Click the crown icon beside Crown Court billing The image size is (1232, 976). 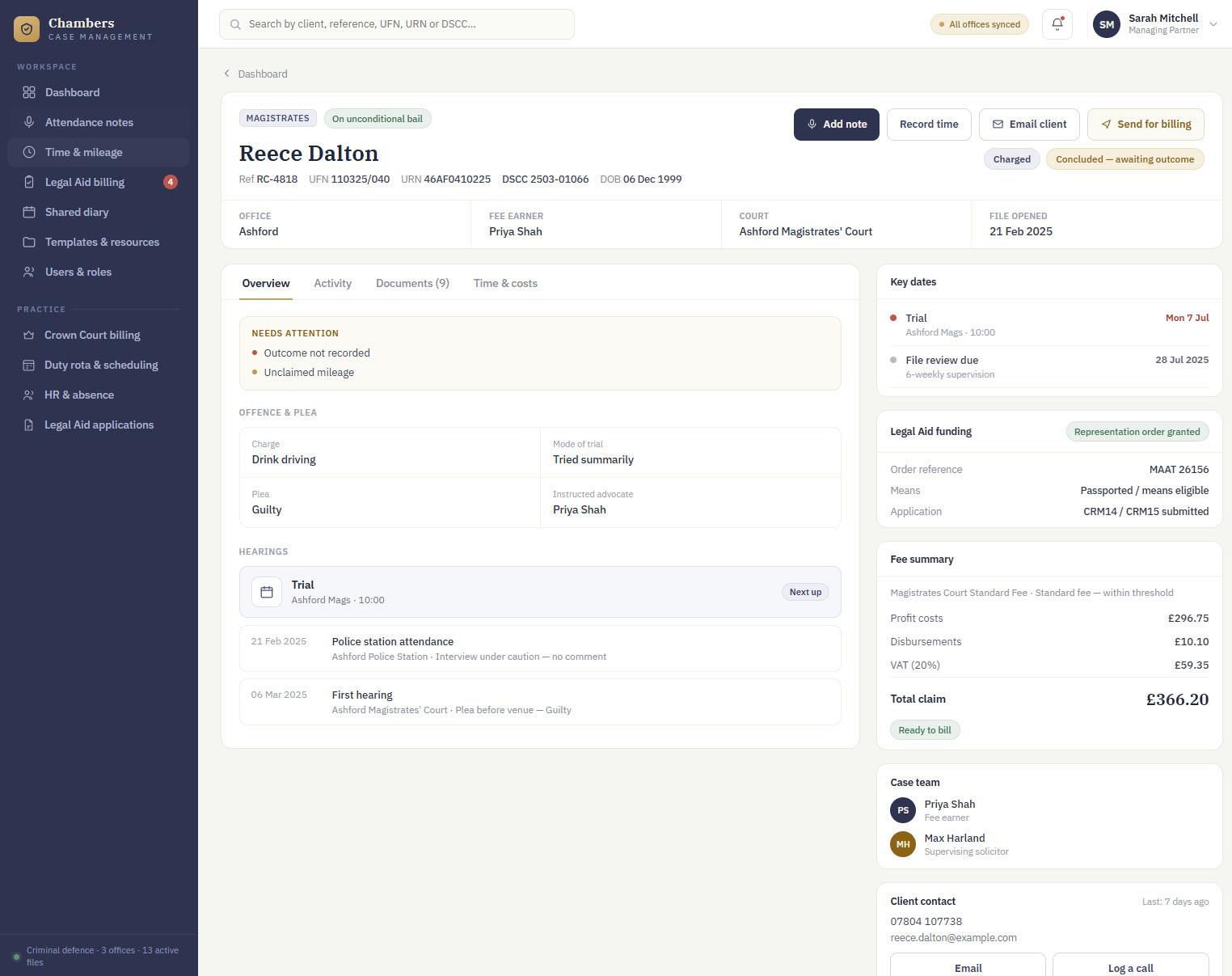[28, 335]
